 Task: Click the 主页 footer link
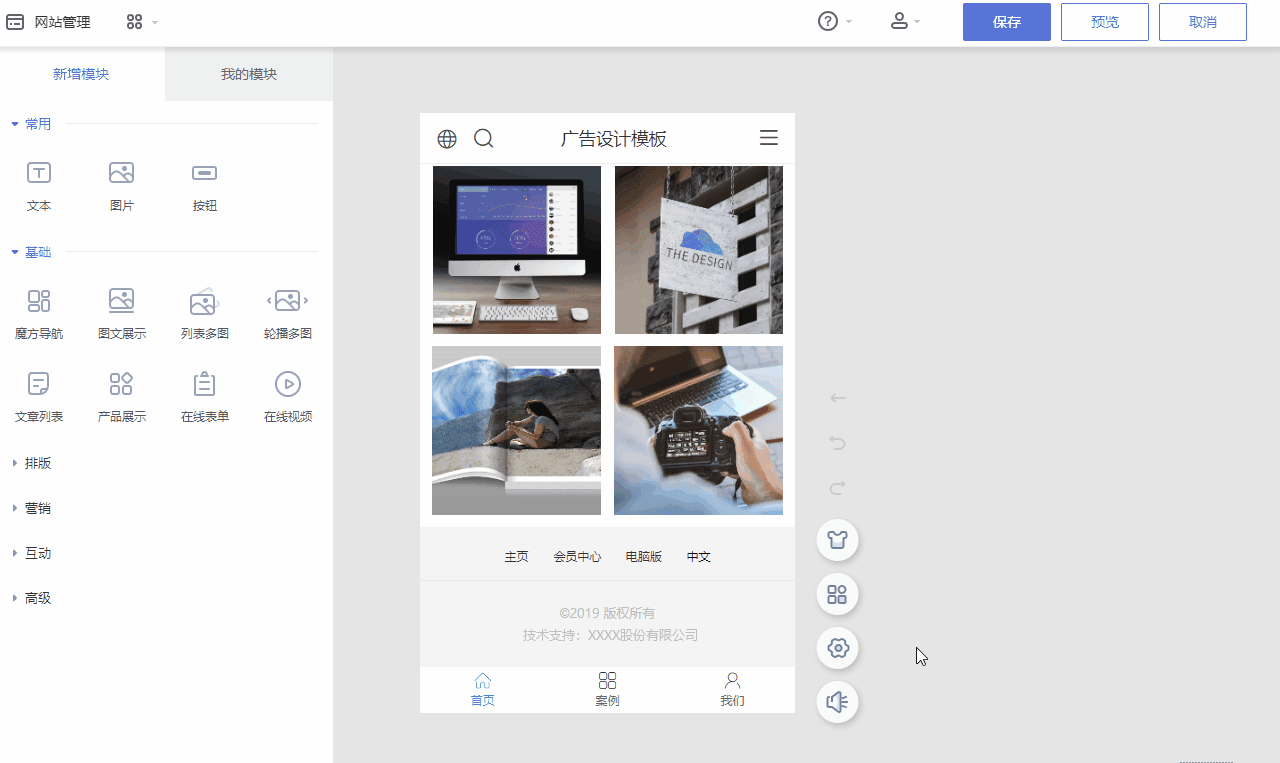[517, 557]
